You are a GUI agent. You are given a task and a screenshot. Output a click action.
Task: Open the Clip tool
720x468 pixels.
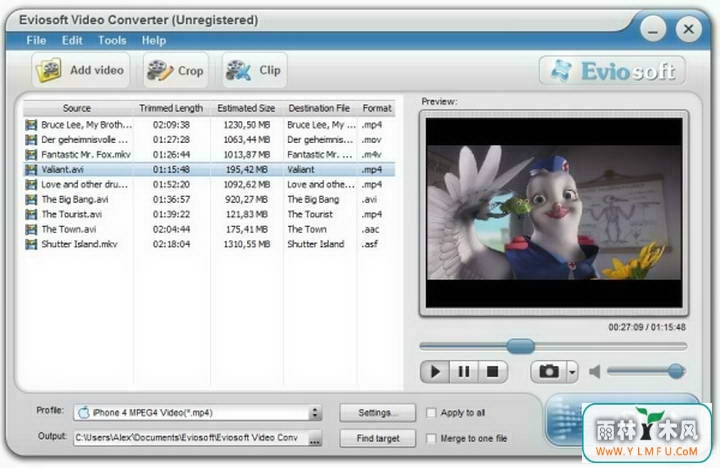point(255,70)
